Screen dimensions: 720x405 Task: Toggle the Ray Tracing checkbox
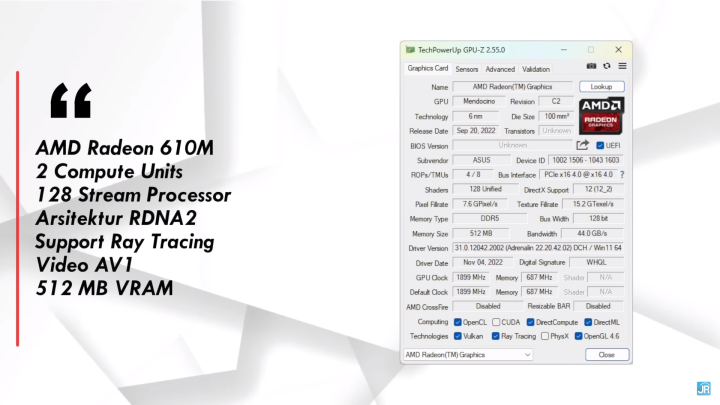[x=493, y=336]
